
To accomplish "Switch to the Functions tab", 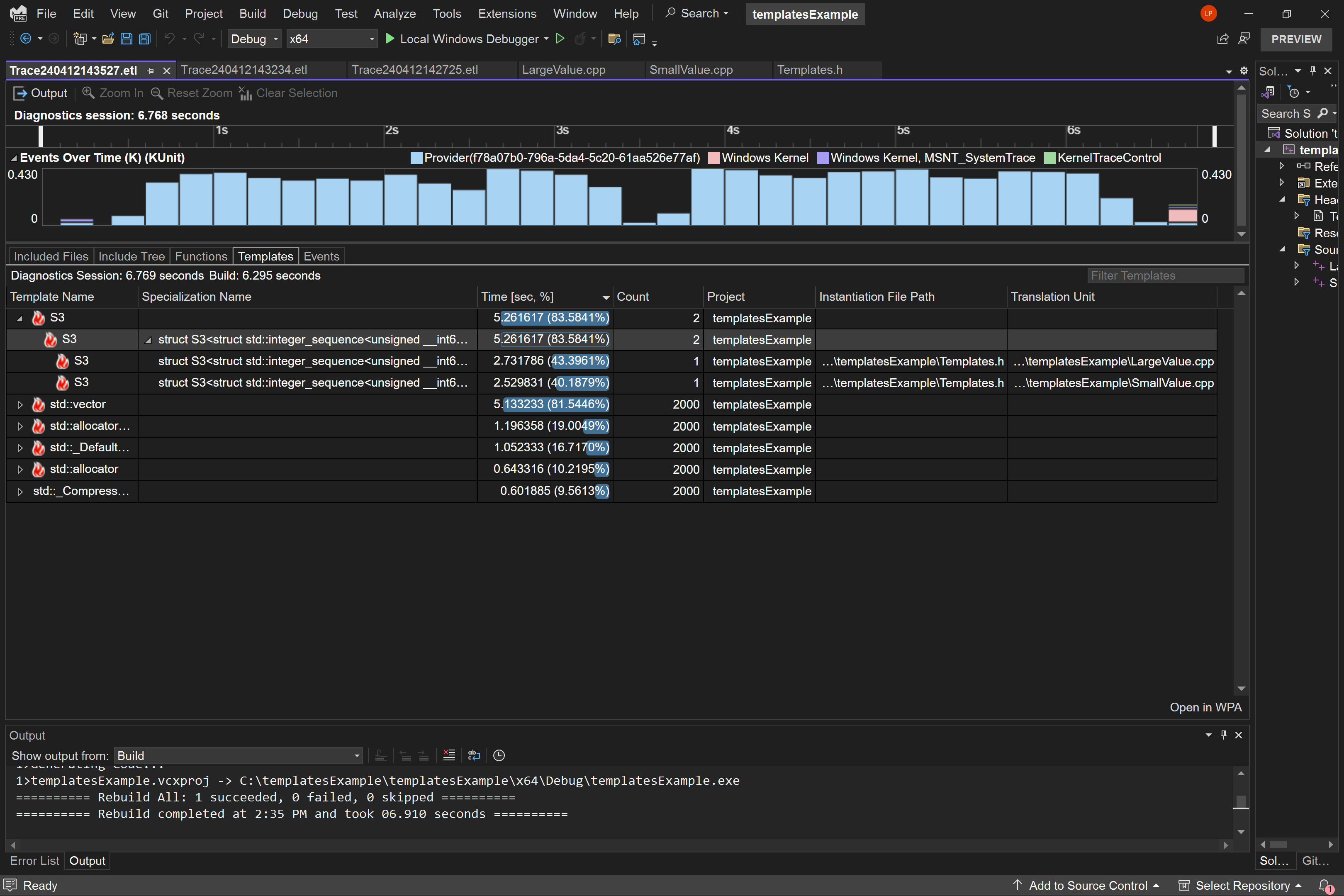I will [201, 256].
